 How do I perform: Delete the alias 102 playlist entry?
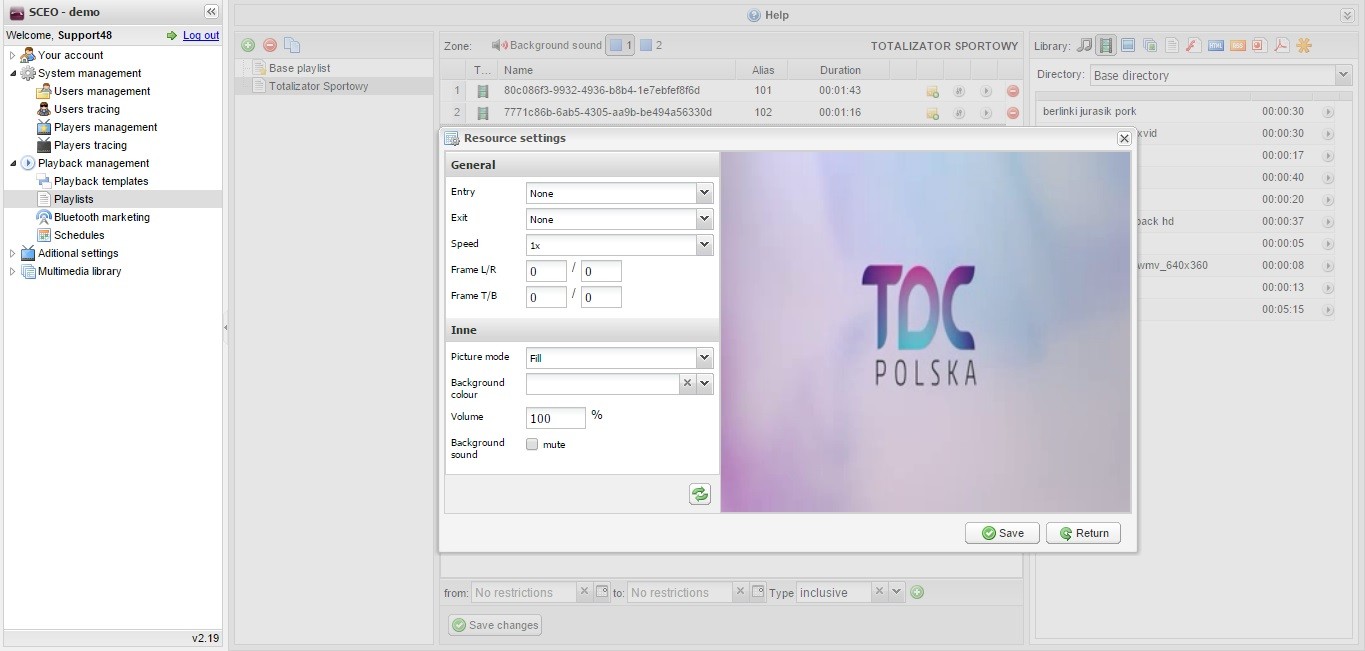tap(1012, 113)
